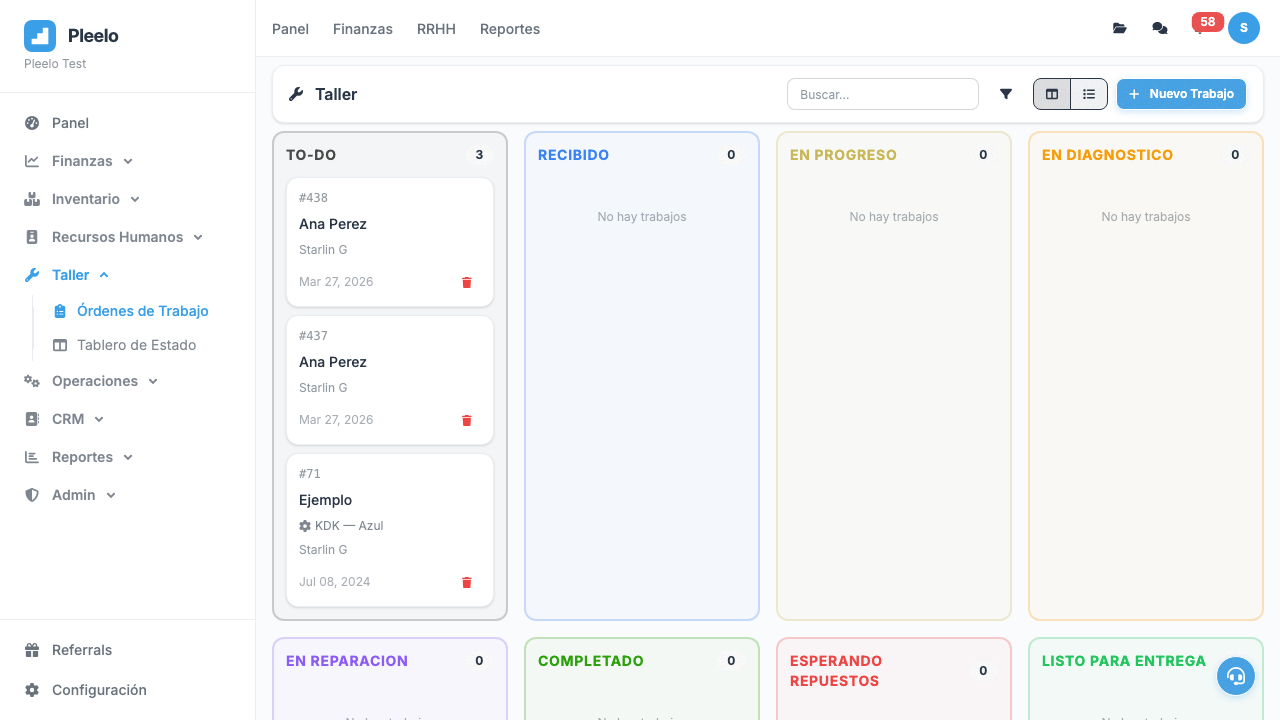Switch to kanban board view
1280x720 pixels.
(1052, 94)
